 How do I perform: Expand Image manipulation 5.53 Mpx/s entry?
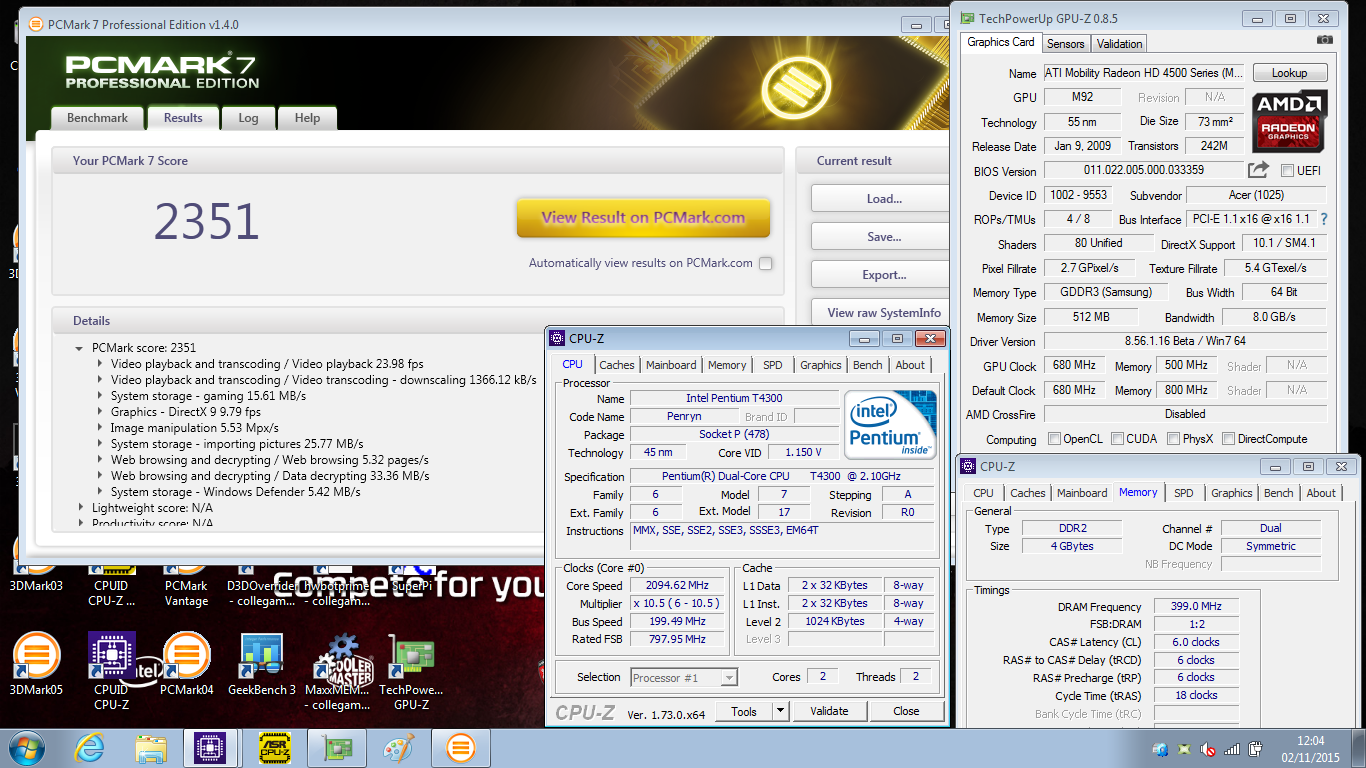pyautogui.click(x=100, y=428)
